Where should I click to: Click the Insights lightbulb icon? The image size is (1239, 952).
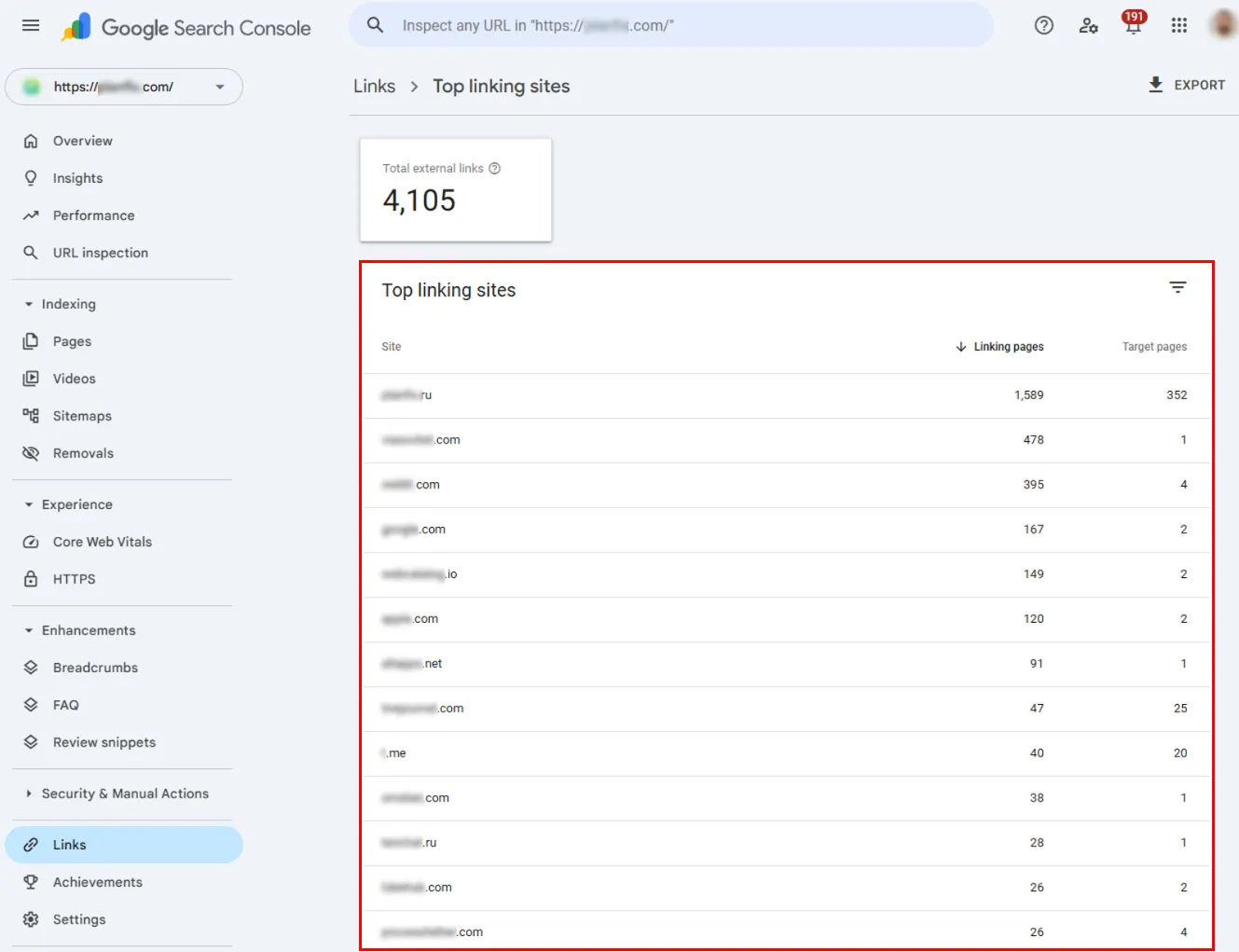tap(31, 178)
